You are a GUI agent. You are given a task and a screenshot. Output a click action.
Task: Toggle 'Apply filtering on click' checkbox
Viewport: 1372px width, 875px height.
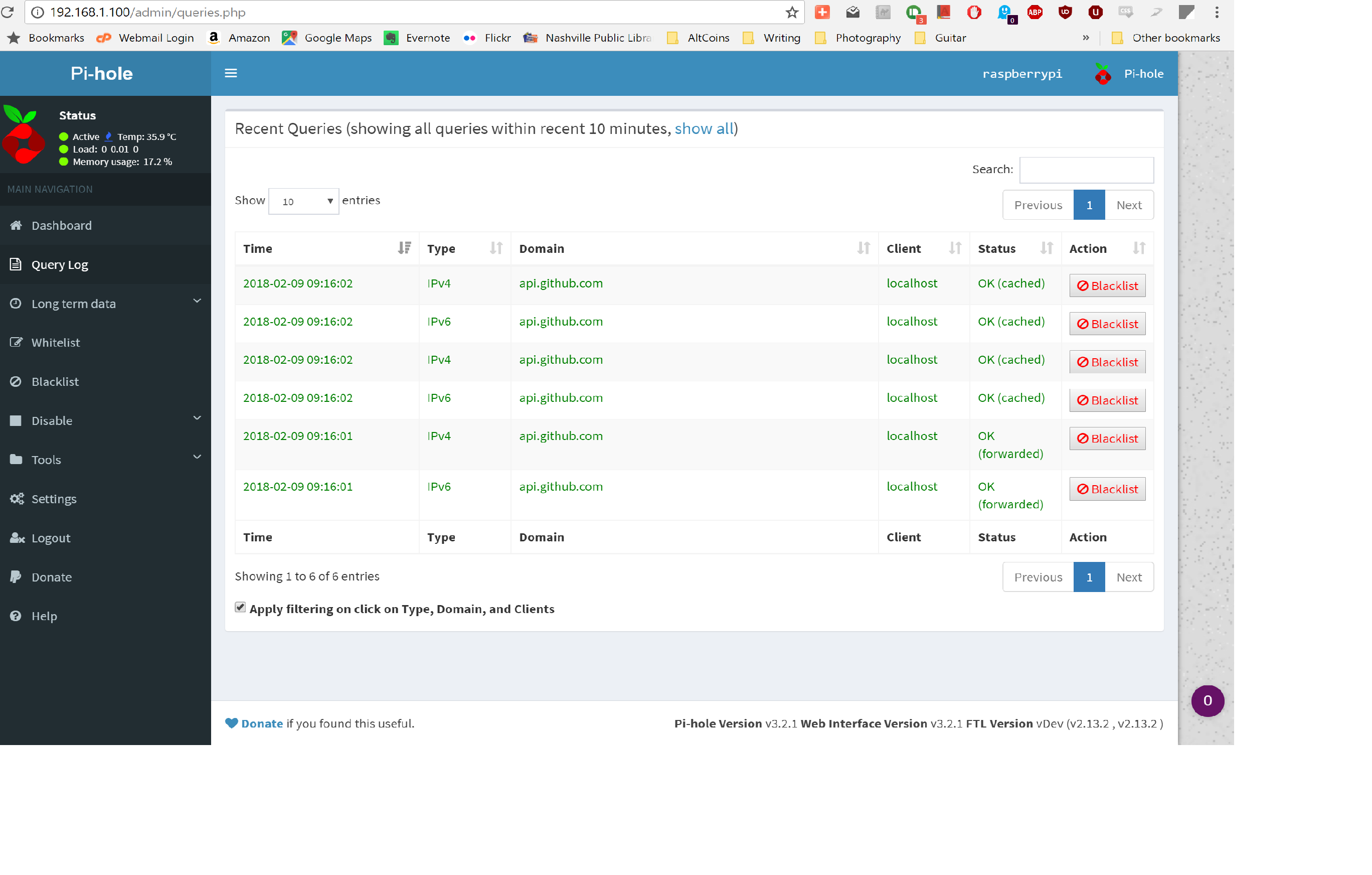[240, 608]
